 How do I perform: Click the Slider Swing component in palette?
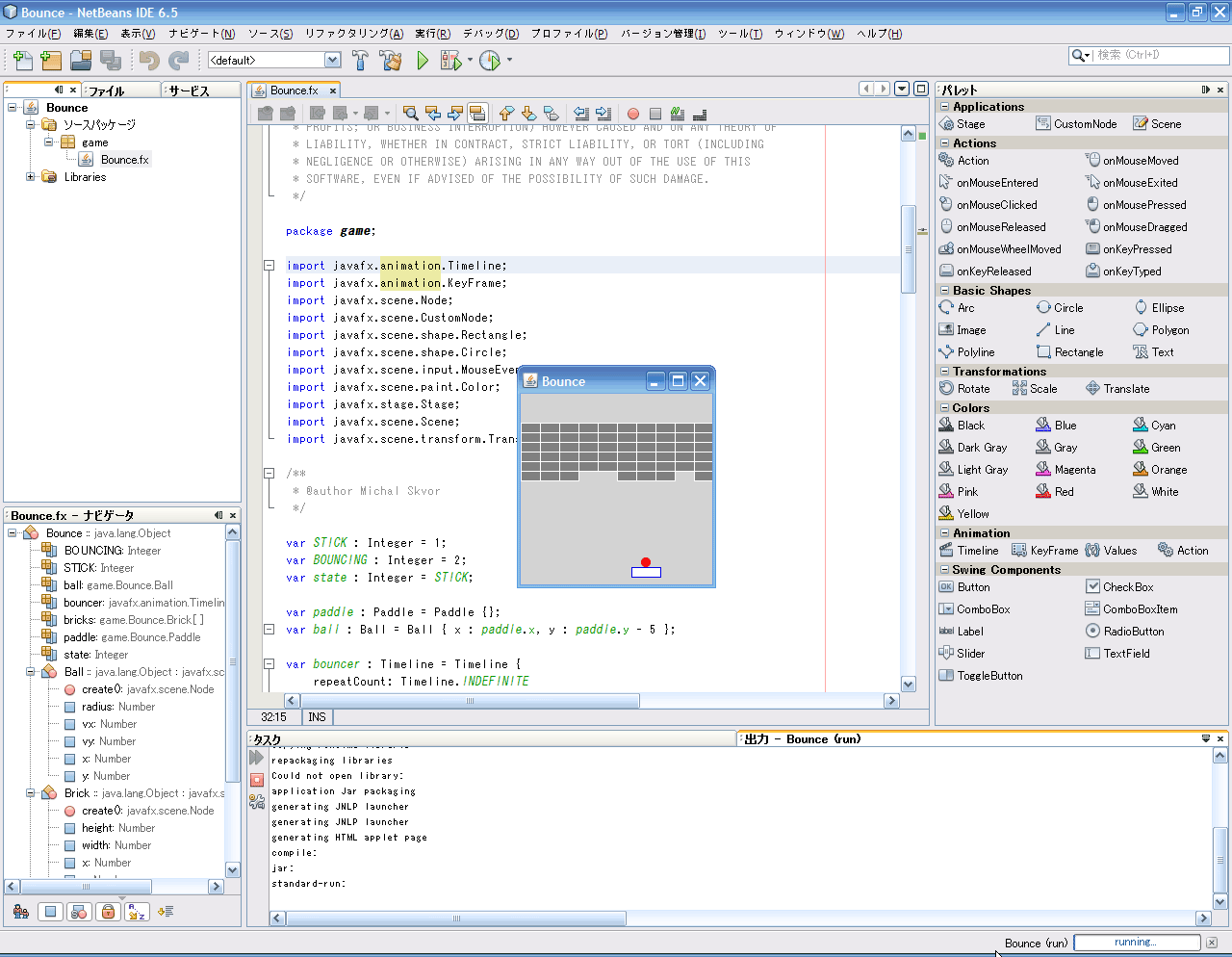[962, 654]
